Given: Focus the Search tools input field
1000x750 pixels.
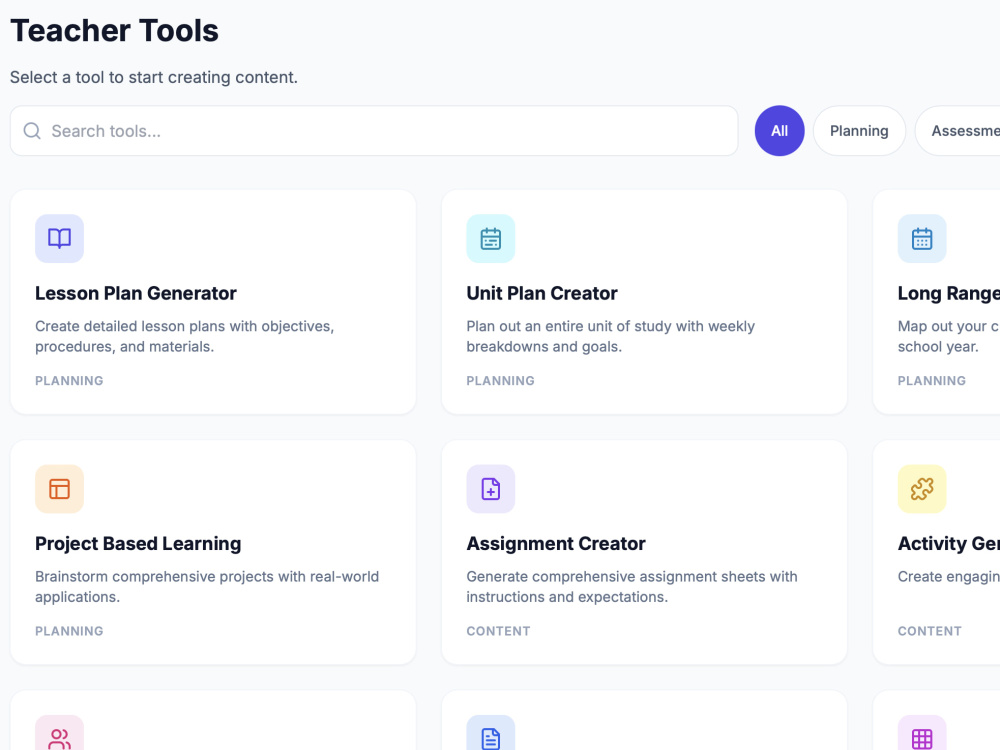Looking at the screenshot, I should tap(374, 131).
